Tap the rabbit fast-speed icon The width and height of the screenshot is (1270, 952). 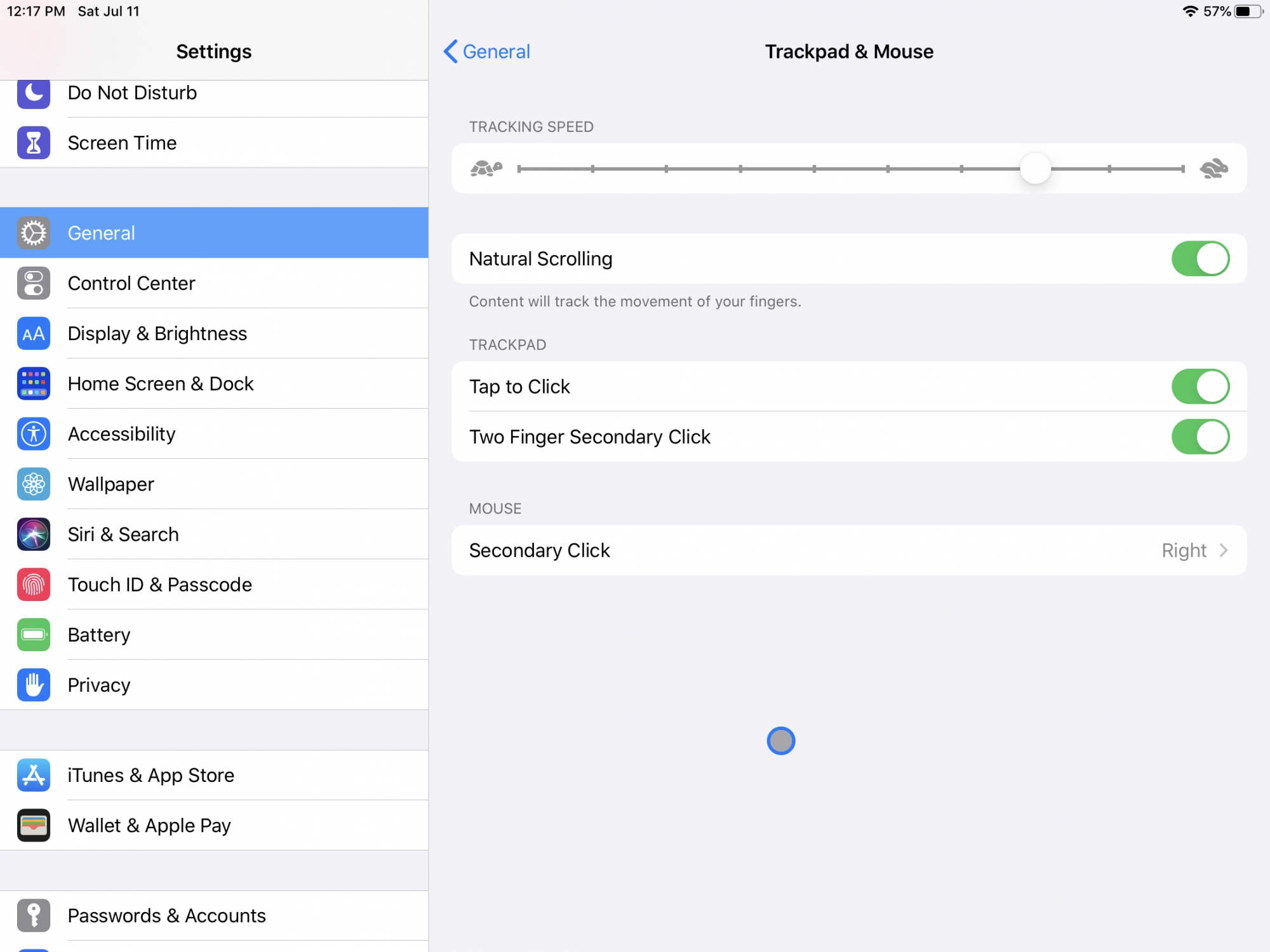coord(1213,169)
